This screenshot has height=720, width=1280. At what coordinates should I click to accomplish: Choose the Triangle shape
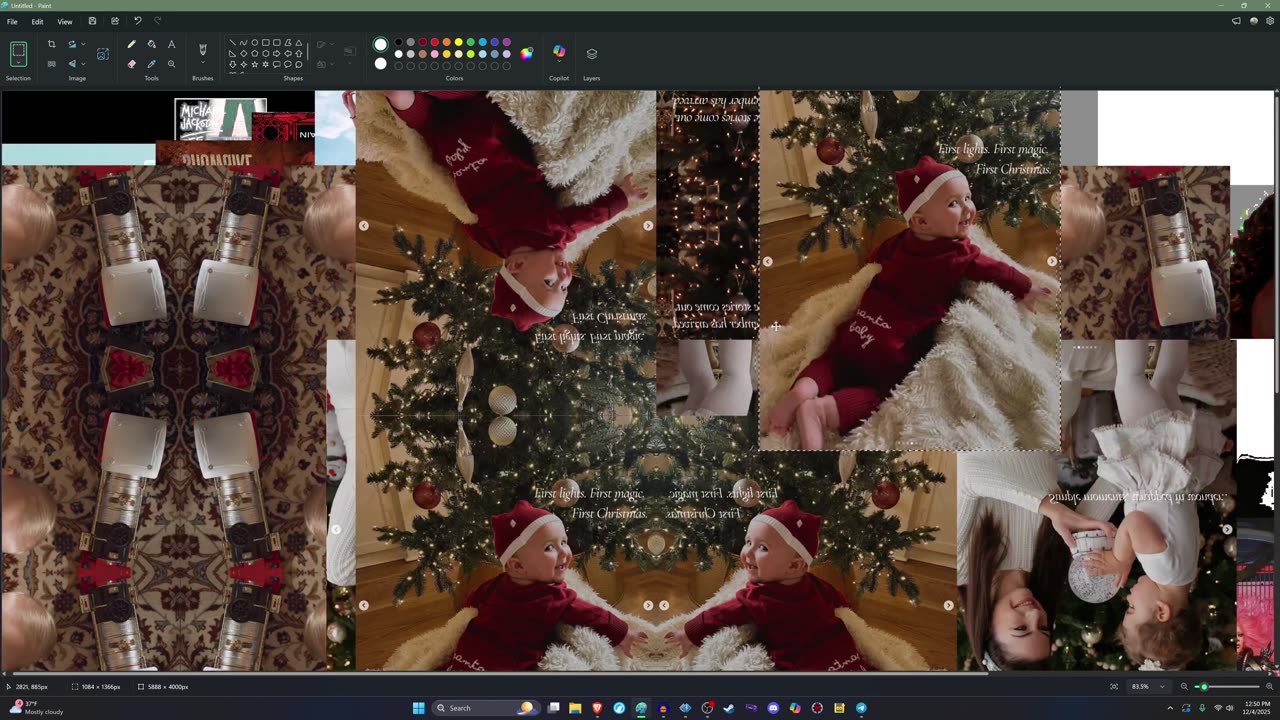299,43
